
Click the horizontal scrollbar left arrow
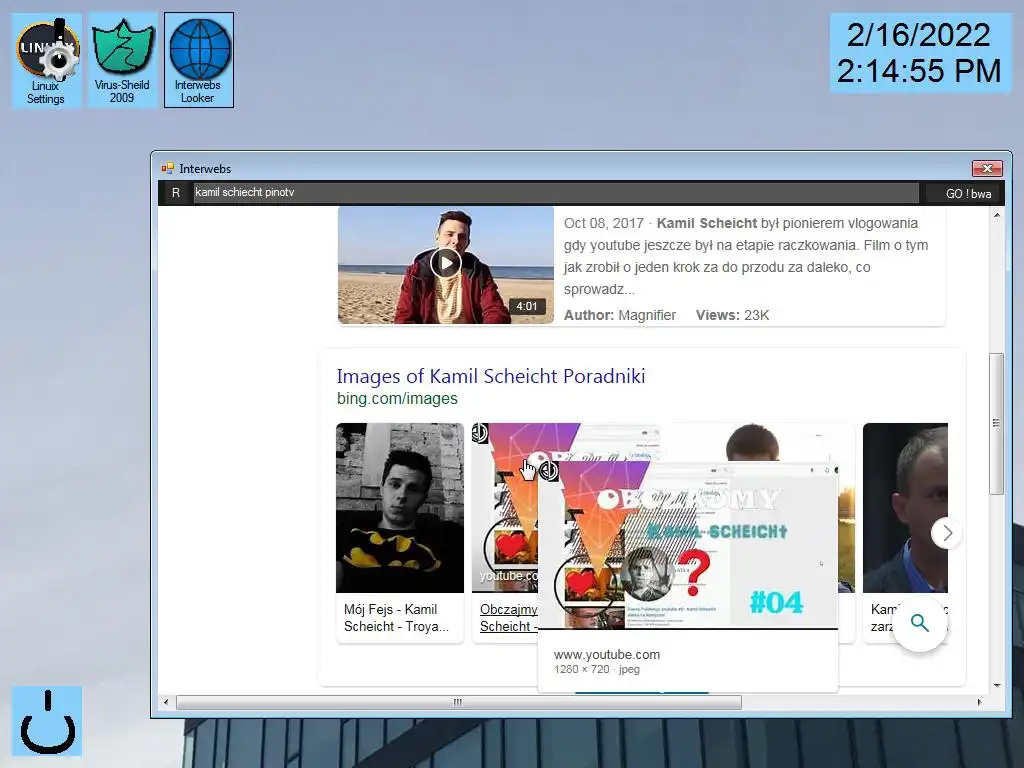pyautogui.click(x=166, y=702)
